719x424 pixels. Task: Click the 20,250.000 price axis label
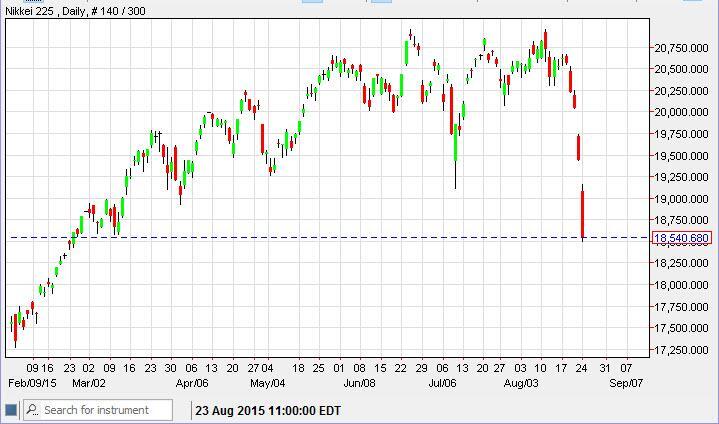coord(681,91)
